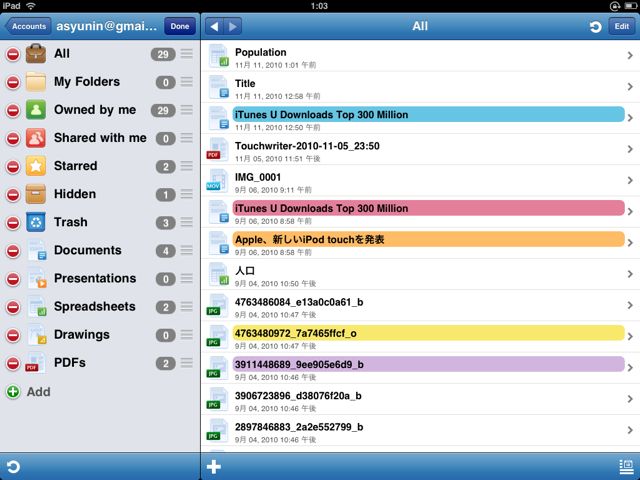Tap the red minus to remove Shared with me

click(13, 138)
